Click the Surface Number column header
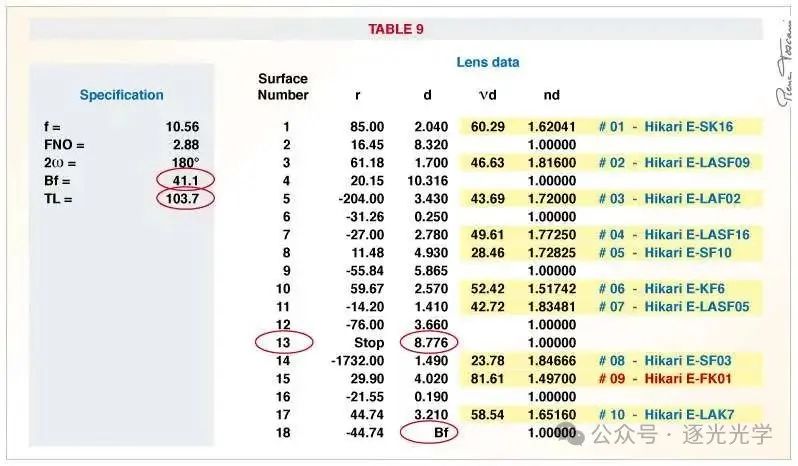Image resolution: width=798 pixels, height=466 pixels. click(283, 87)
